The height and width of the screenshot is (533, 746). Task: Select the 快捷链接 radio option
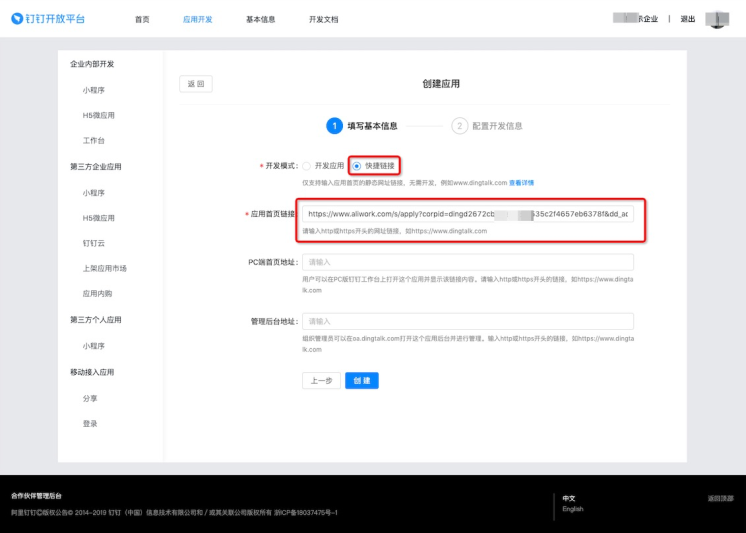[374, 166]
